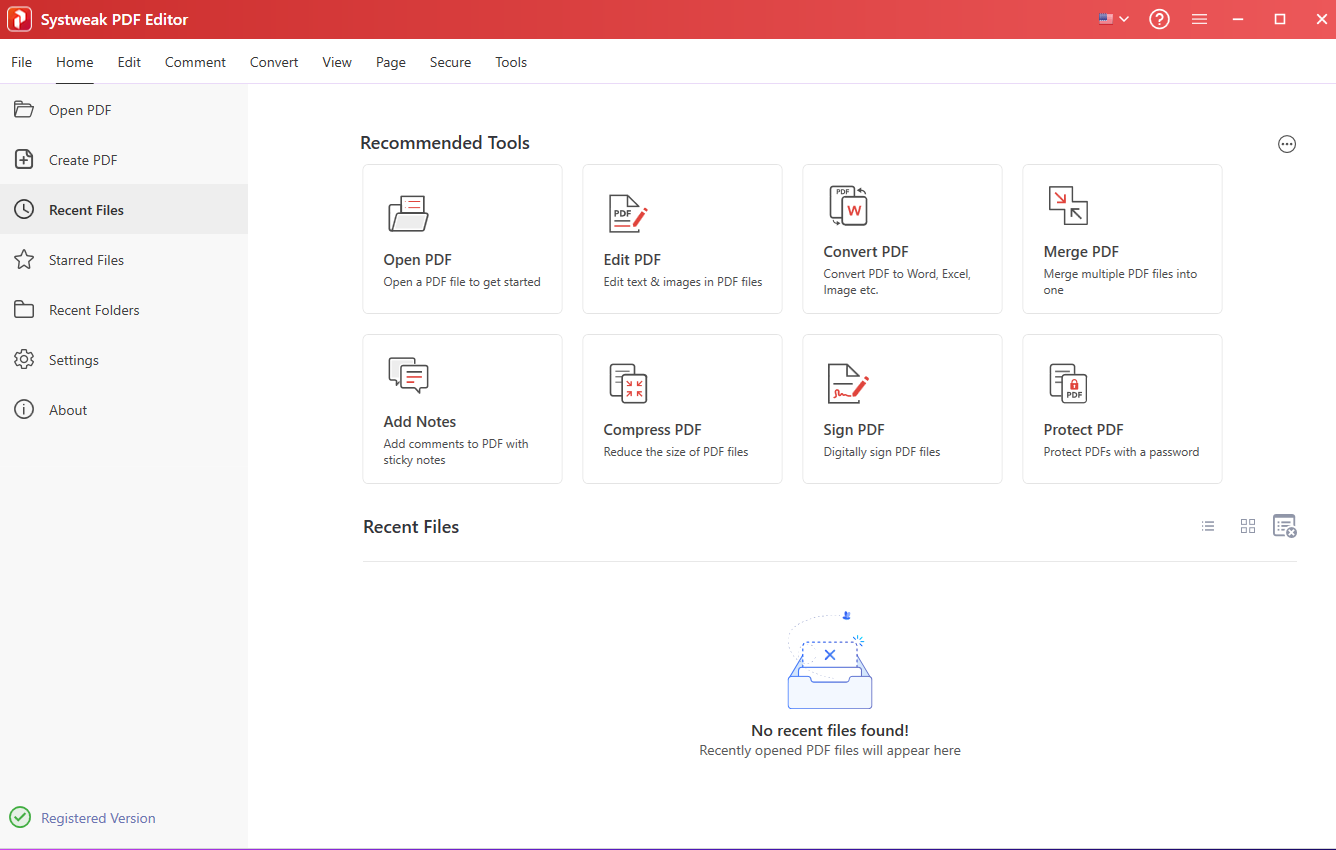Click the "Open PDF" card title
This screenshot has height=850, width=1336.
pos(418,260)
